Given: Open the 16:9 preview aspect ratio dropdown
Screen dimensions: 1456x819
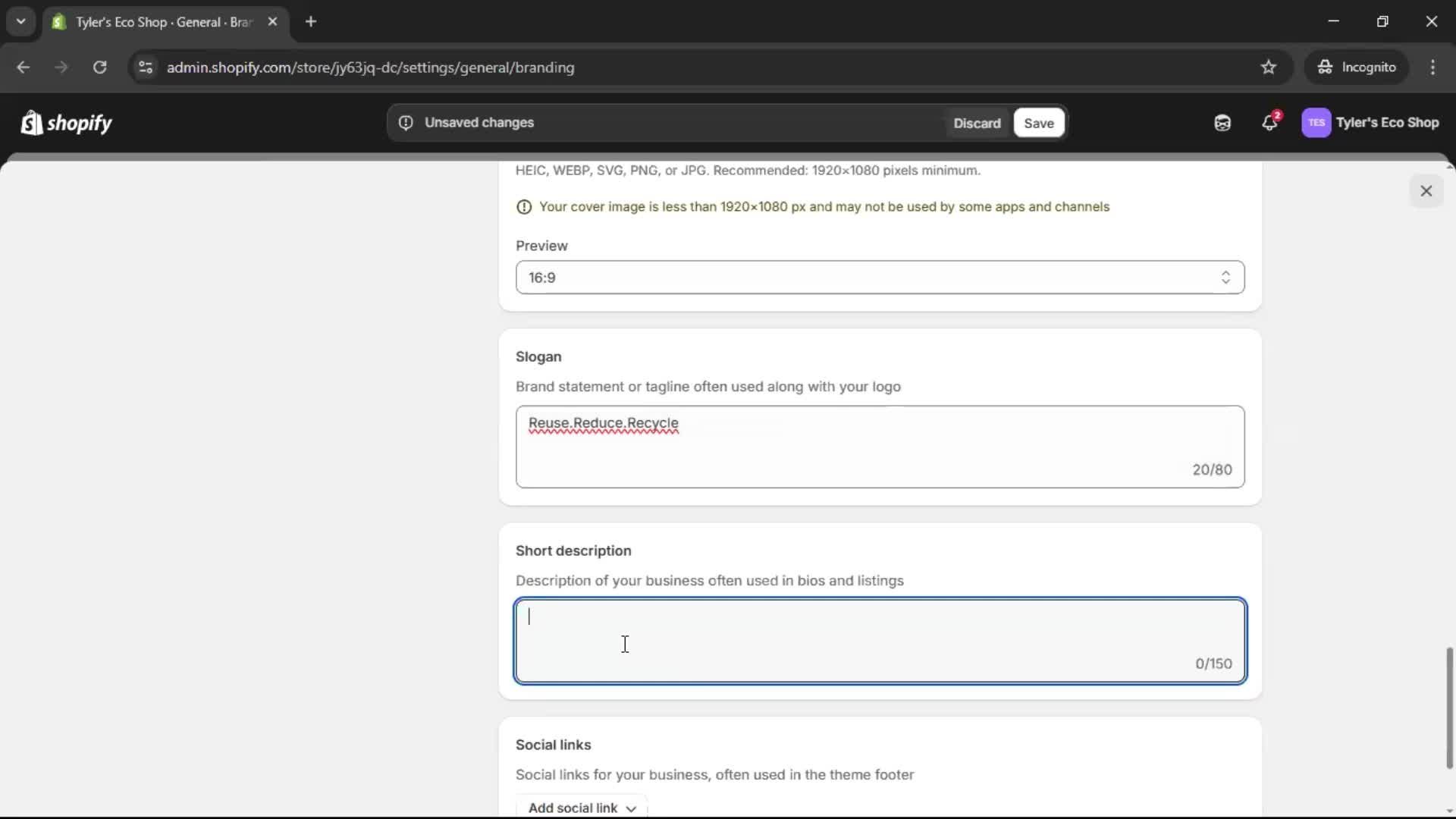Looking at the screenshot, I should pos(879,278).
